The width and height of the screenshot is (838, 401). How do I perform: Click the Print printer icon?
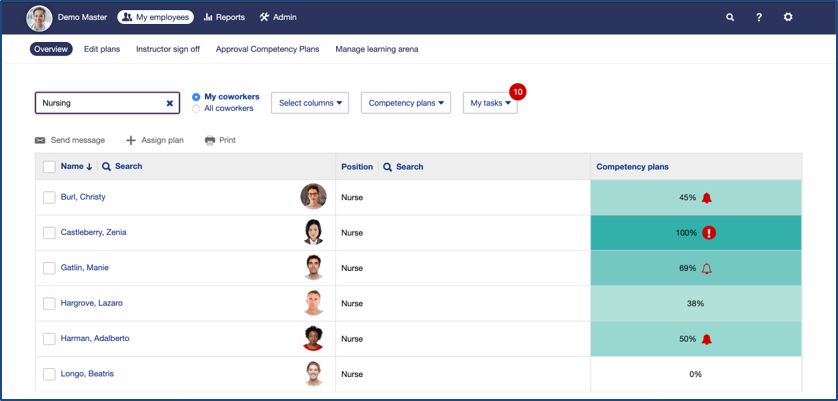tap(210, 141)
